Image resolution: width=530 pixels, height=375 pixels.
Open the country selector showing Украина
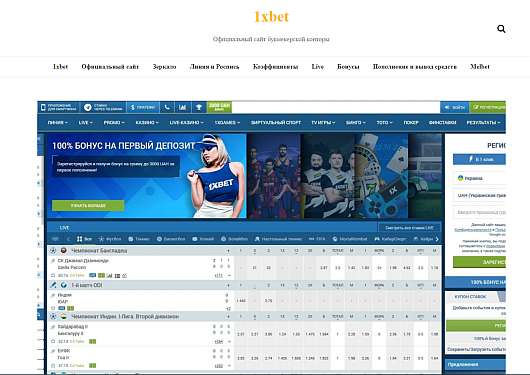(479, 178)
